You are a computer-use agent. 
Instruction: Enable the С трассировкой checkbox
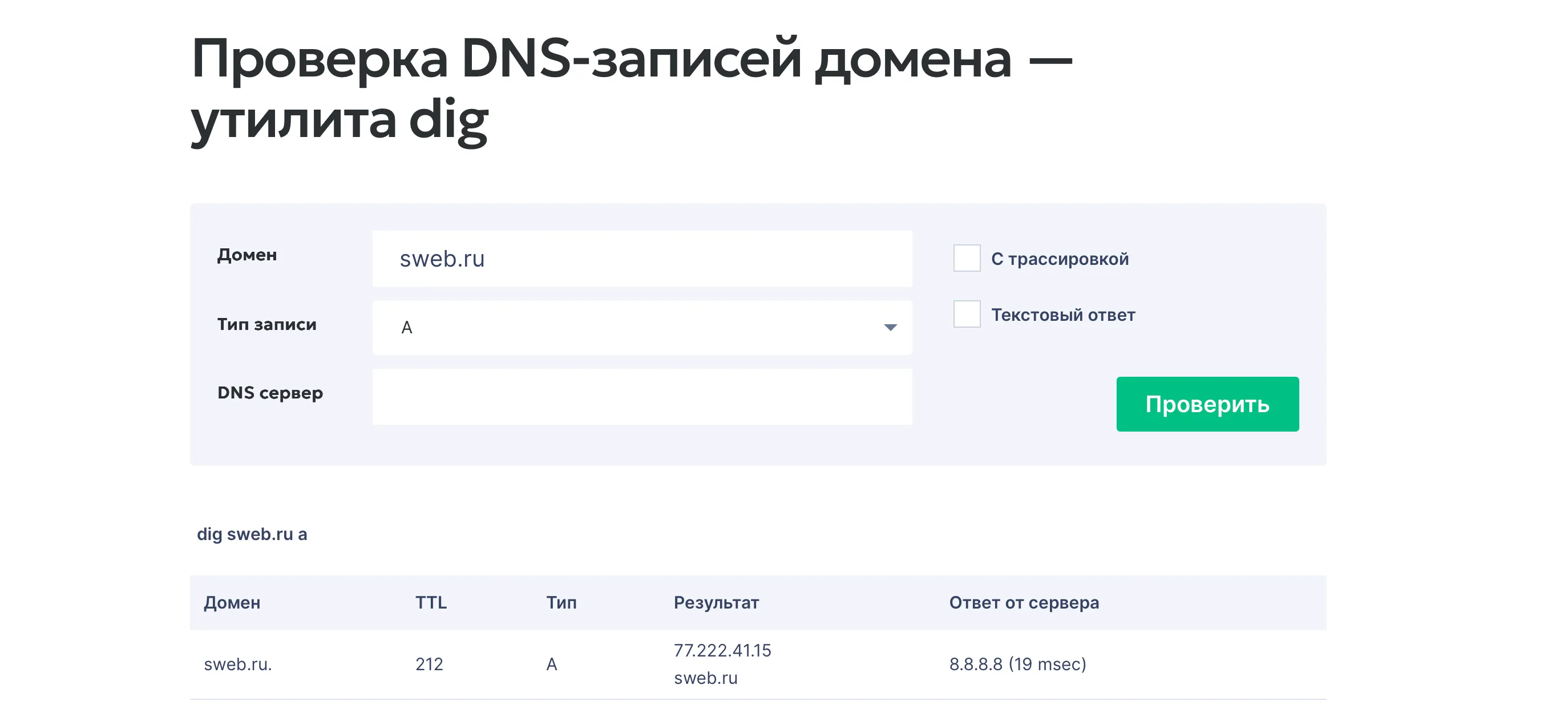pos(967,258)
